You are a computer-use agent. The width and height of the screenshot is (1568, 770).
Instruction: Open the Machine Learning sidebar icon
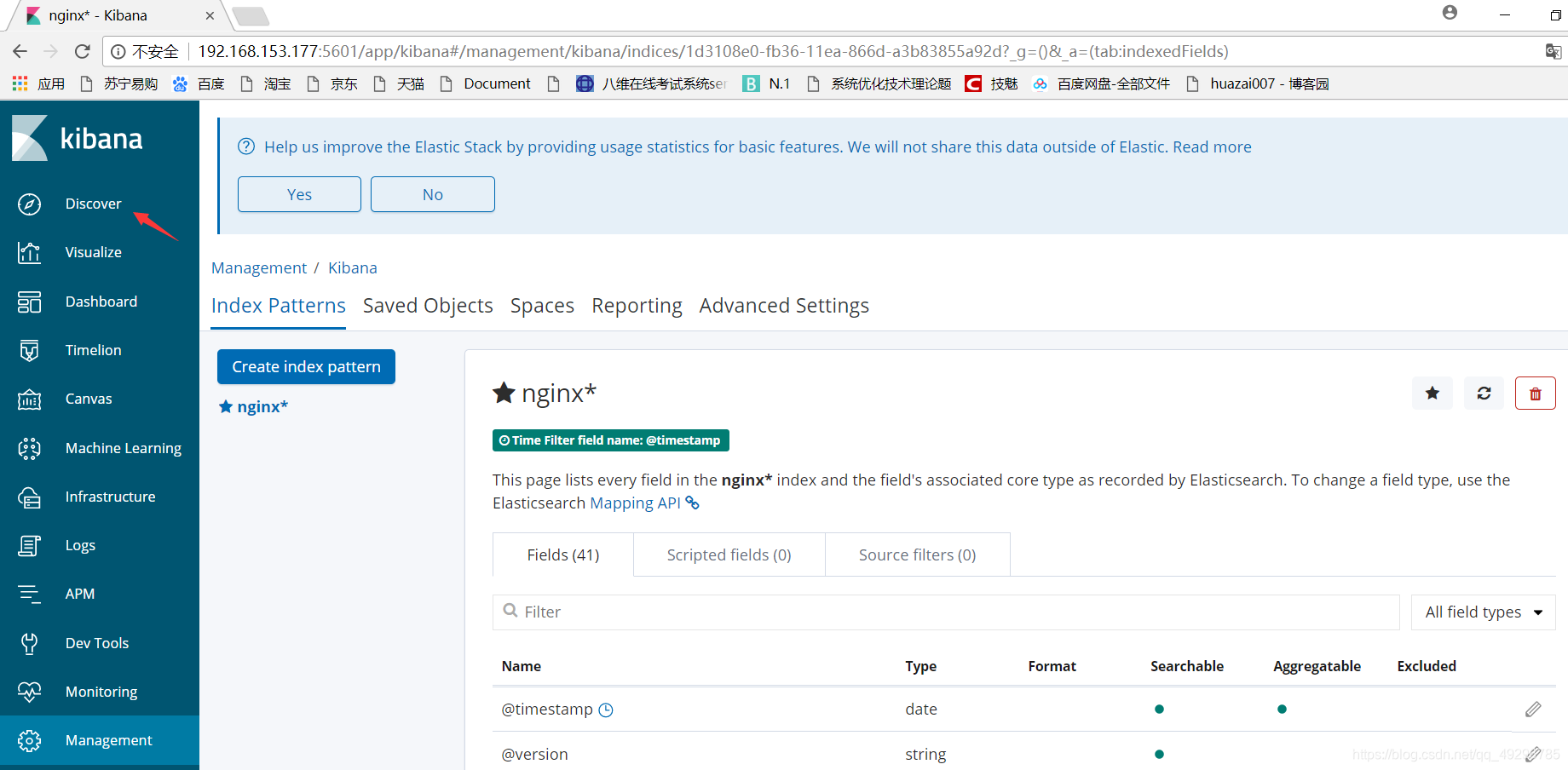click(29, 448)
